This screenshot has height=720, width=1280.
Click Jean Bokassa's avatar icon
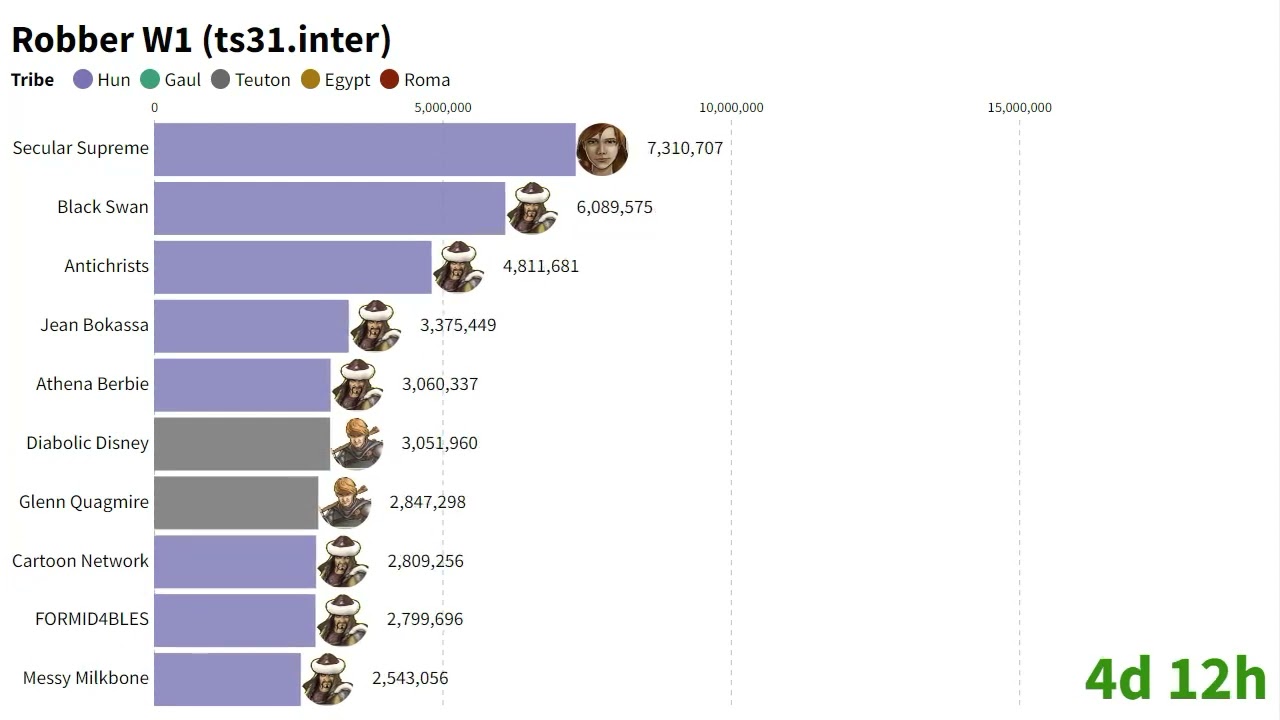(376, 325)
